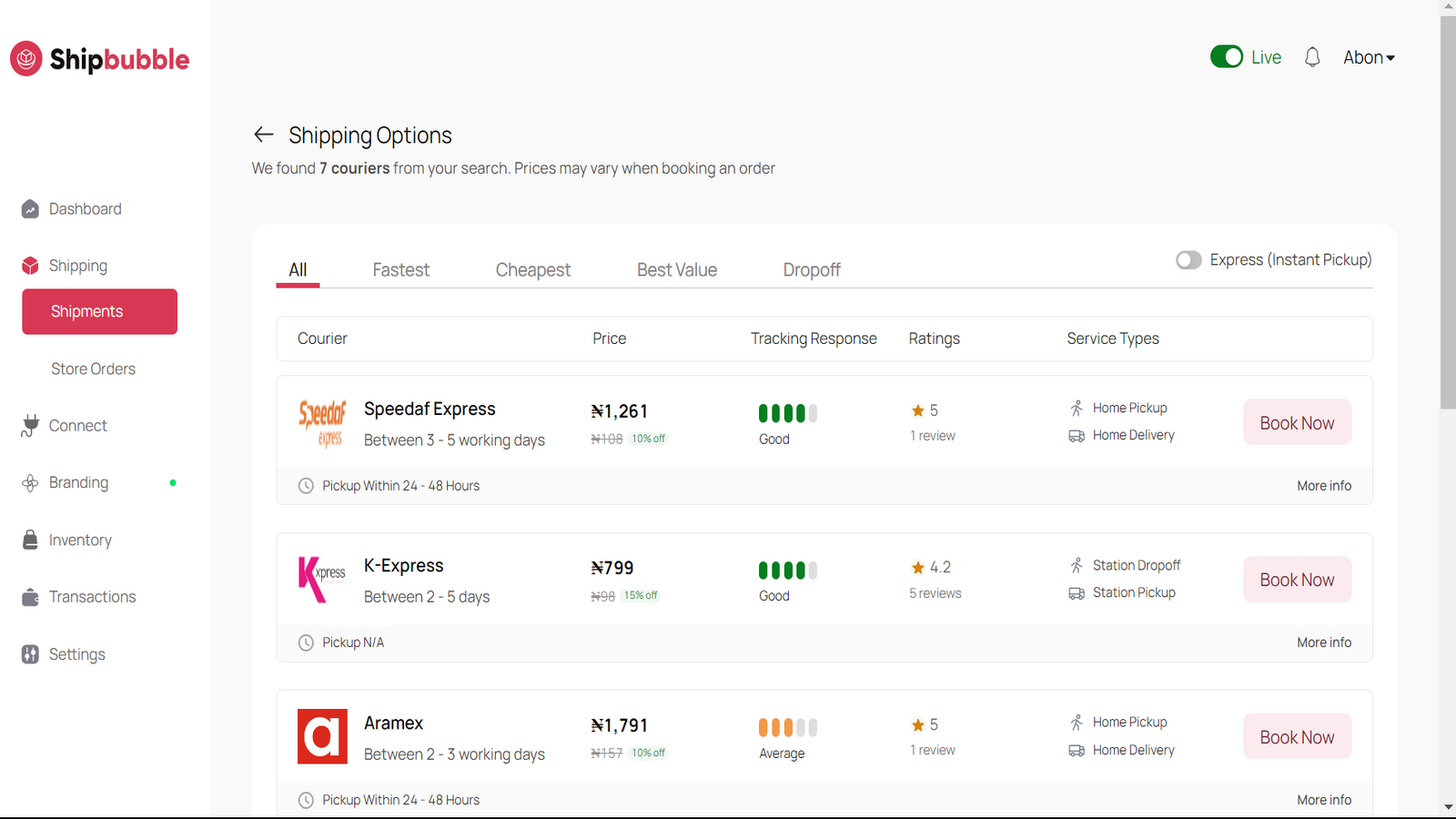1456x819 pixels.
Task: Click the Speedaf tracking response rating bar
Action: 787,413
